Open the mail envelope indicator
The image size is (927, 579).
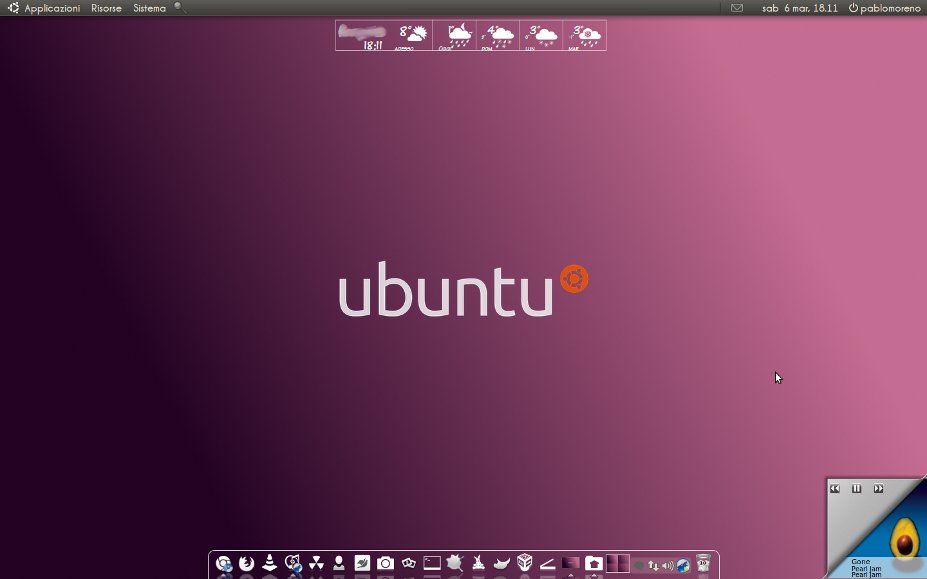(737, 8)
